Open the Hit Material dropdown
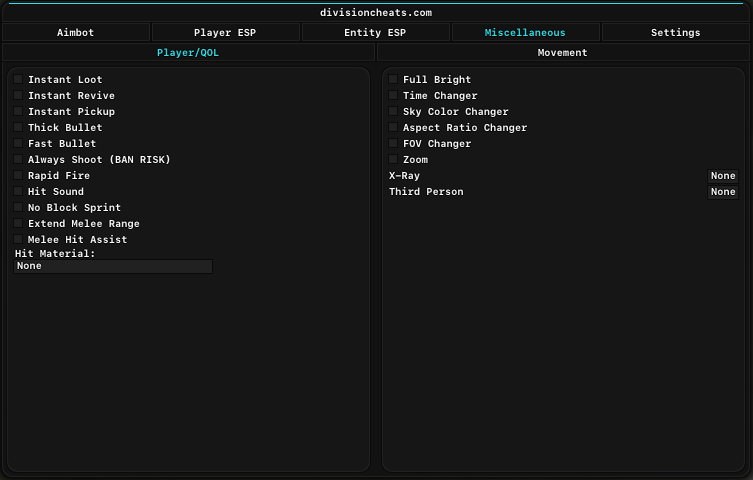The image size is (753, 480). click(x=113, y=266)
